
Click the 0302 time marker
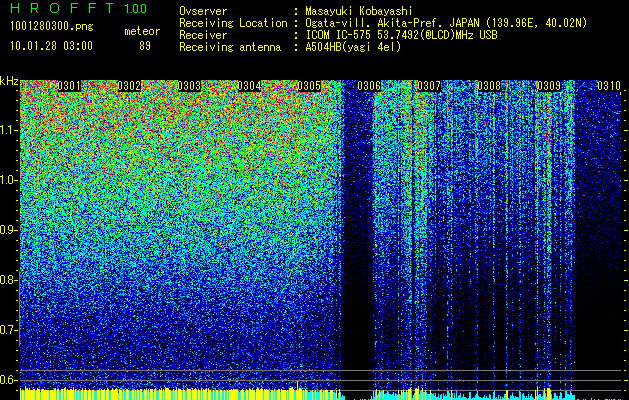tap(129, 86)
